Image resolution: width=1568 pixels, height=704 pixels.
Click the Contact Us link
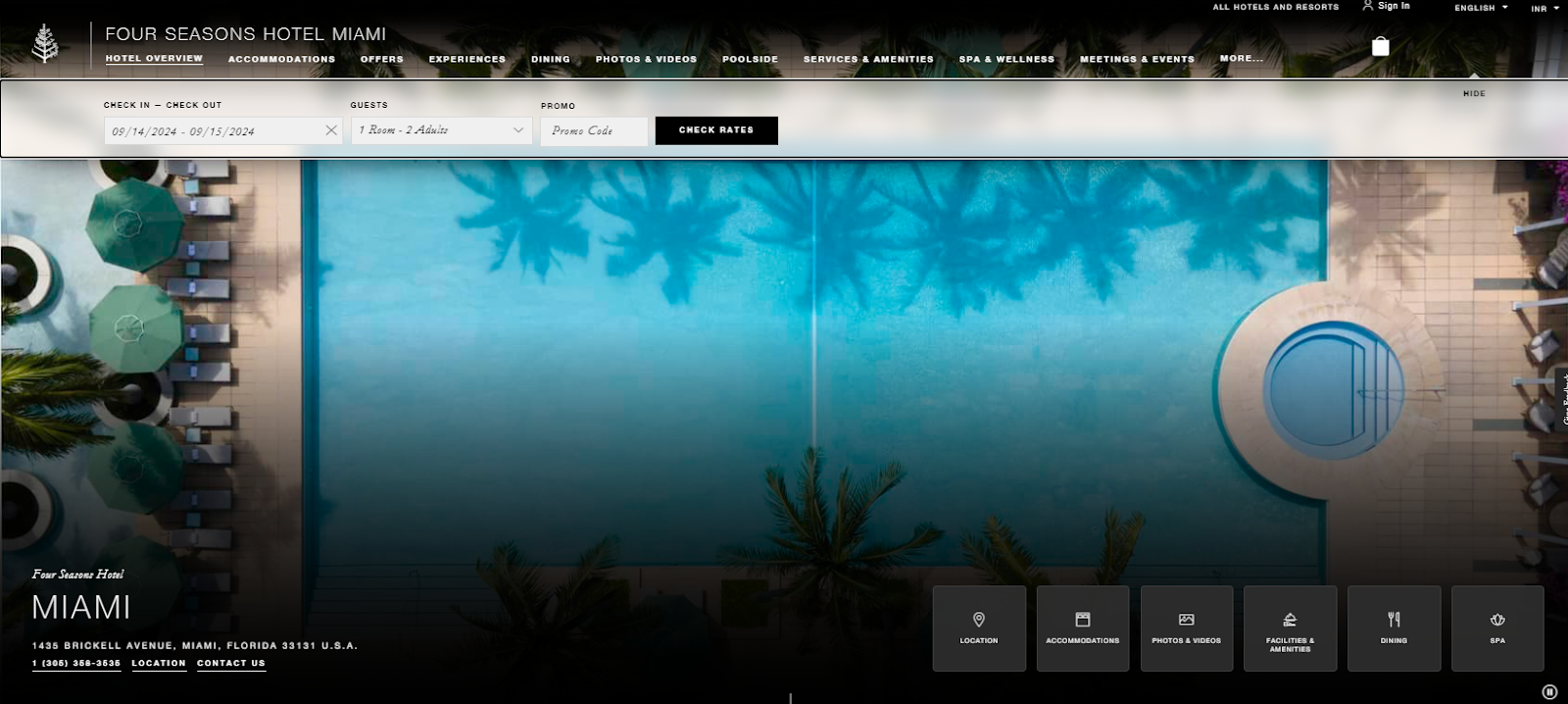tap(230, 663)
